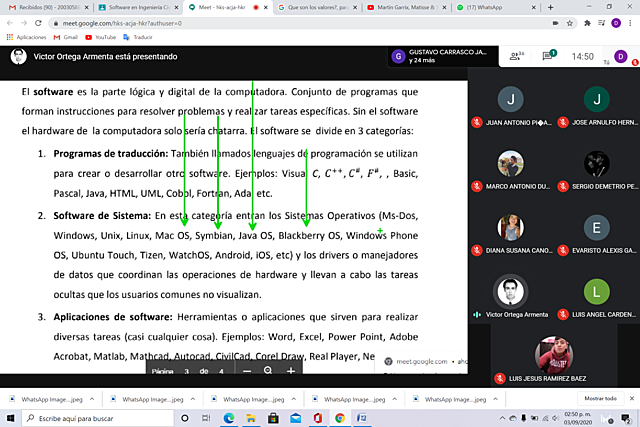The image size is (640, 427).
Task: Switch to the Martin Garrix, Matisse YouTube tab
Action: (x=406, y=7)
